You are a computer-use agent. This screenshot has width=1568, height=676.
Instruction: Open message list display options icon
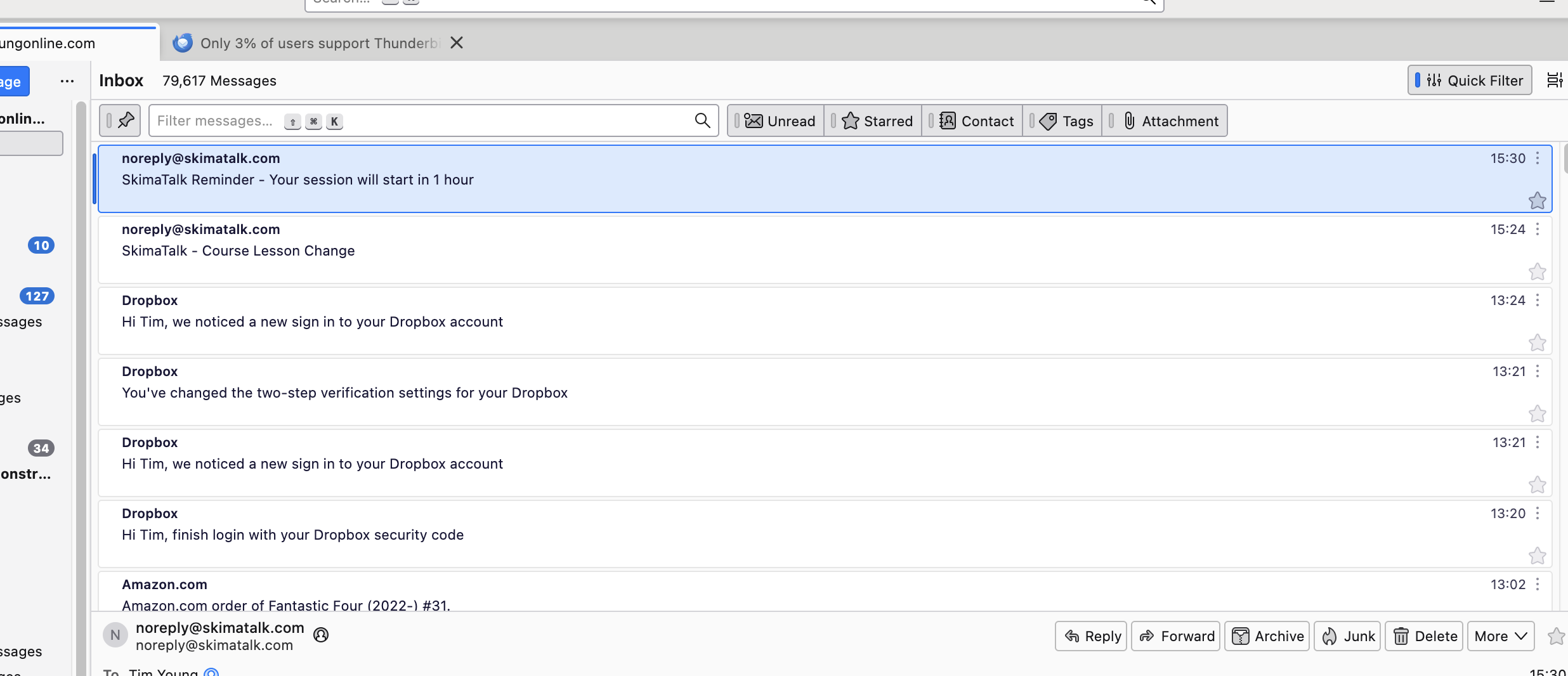tap(1554, 81)
